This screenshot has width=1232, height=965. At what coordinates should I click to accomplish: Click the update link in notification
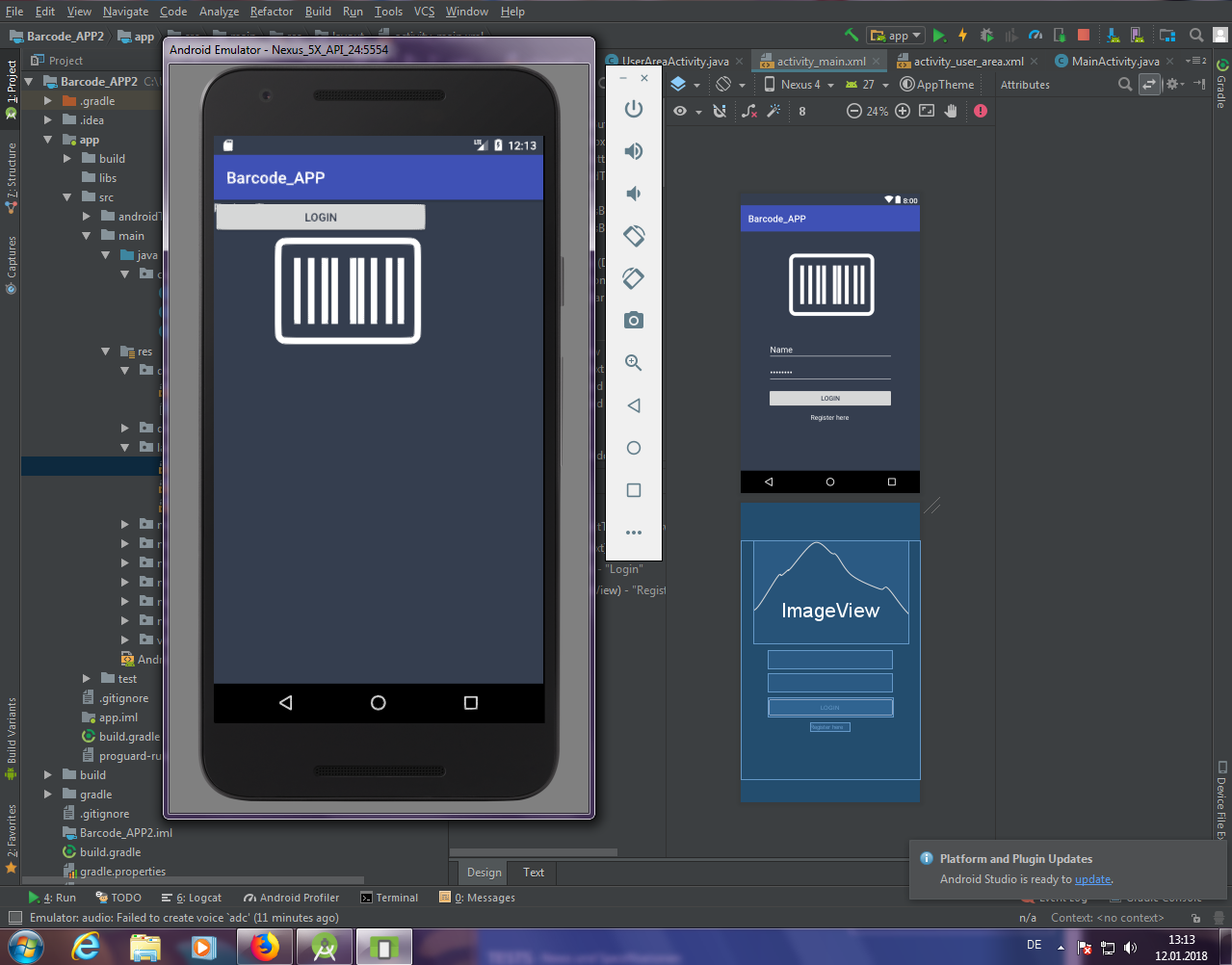(x=1092, y=879)
